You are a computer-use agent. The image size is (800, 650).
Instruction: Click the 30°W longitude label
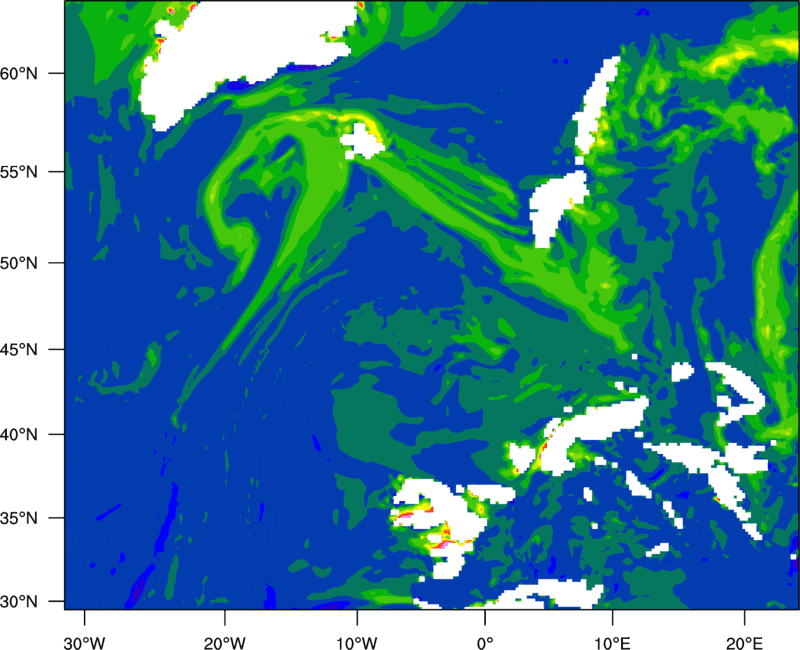[84, 643]
